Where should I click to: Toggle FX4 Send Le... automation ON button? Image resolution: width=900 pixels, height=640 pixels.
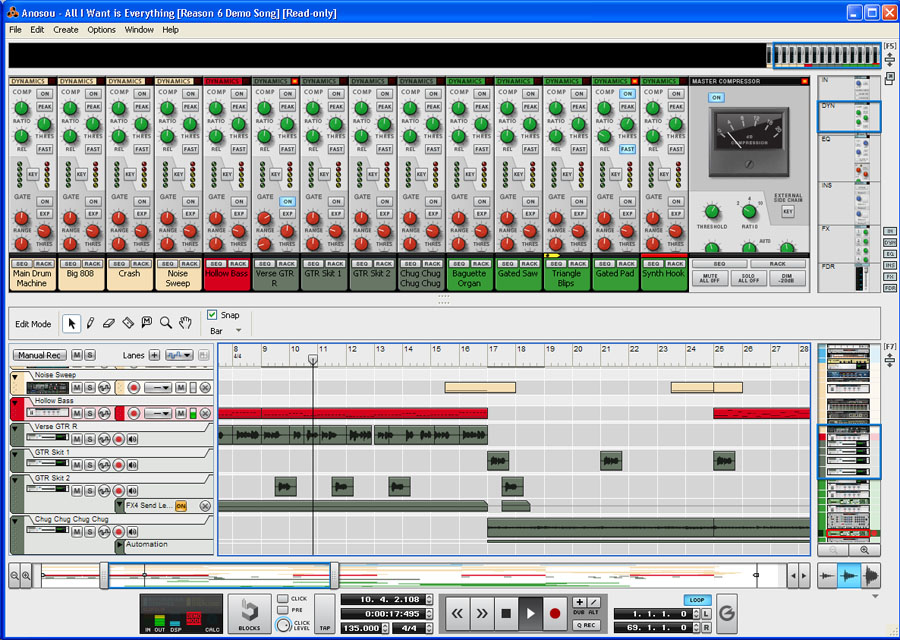pos(181,506)
